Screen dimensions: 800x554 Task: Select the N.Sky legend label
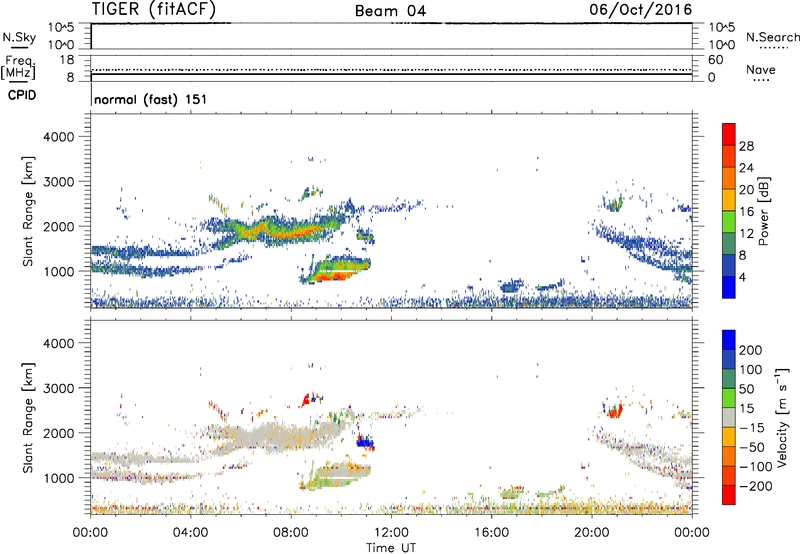point(19,37)
